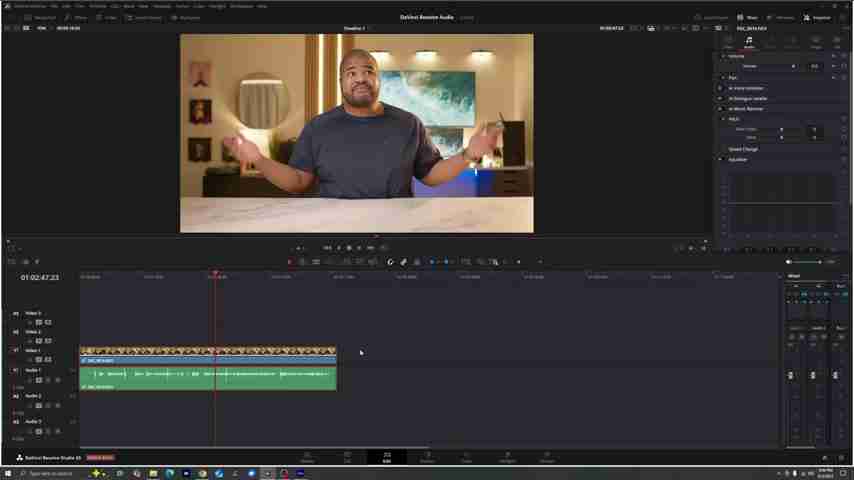Expand the Equalizer section in the Inspector
The width and height of the screenshot is (854, 480).
720,159
